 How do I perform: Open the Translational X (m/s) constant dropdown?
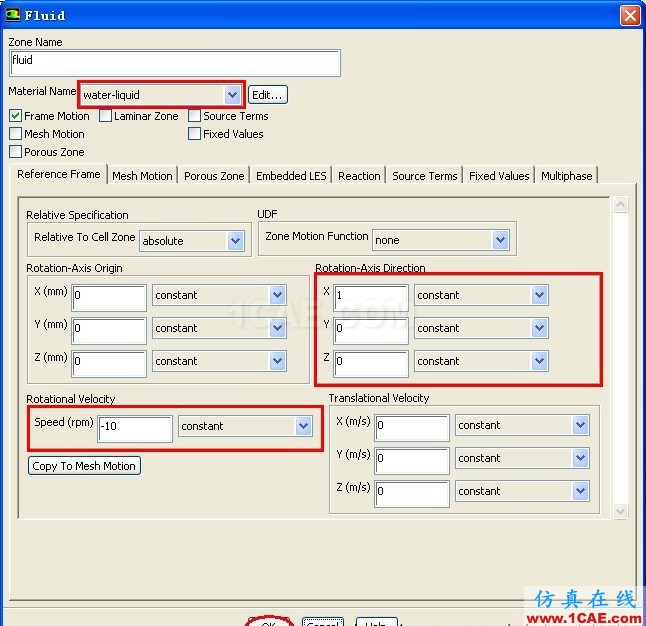[522, 425]
